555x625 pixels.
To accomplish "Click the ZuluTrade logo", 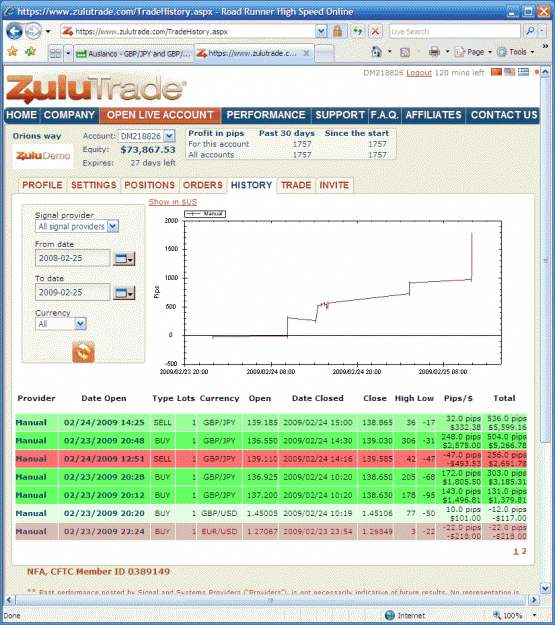I will (x=96, y=88).
